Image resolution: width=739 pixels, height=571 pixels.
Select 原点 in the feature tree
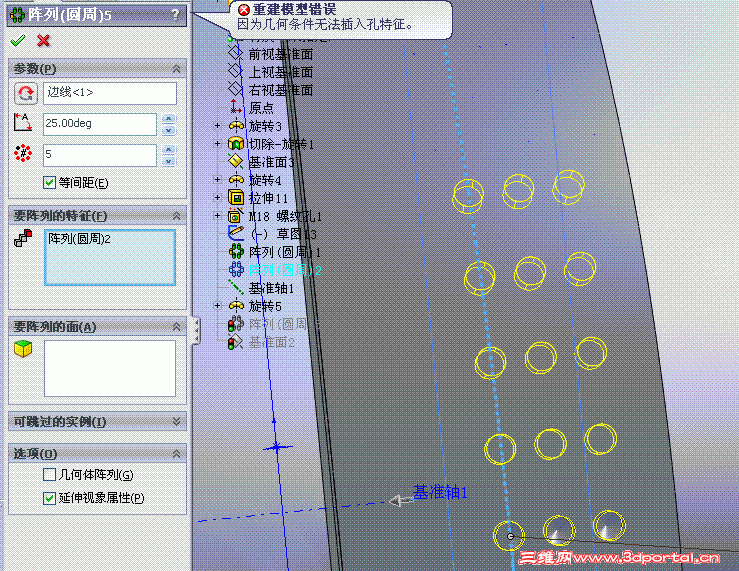(x=261, y=108)
